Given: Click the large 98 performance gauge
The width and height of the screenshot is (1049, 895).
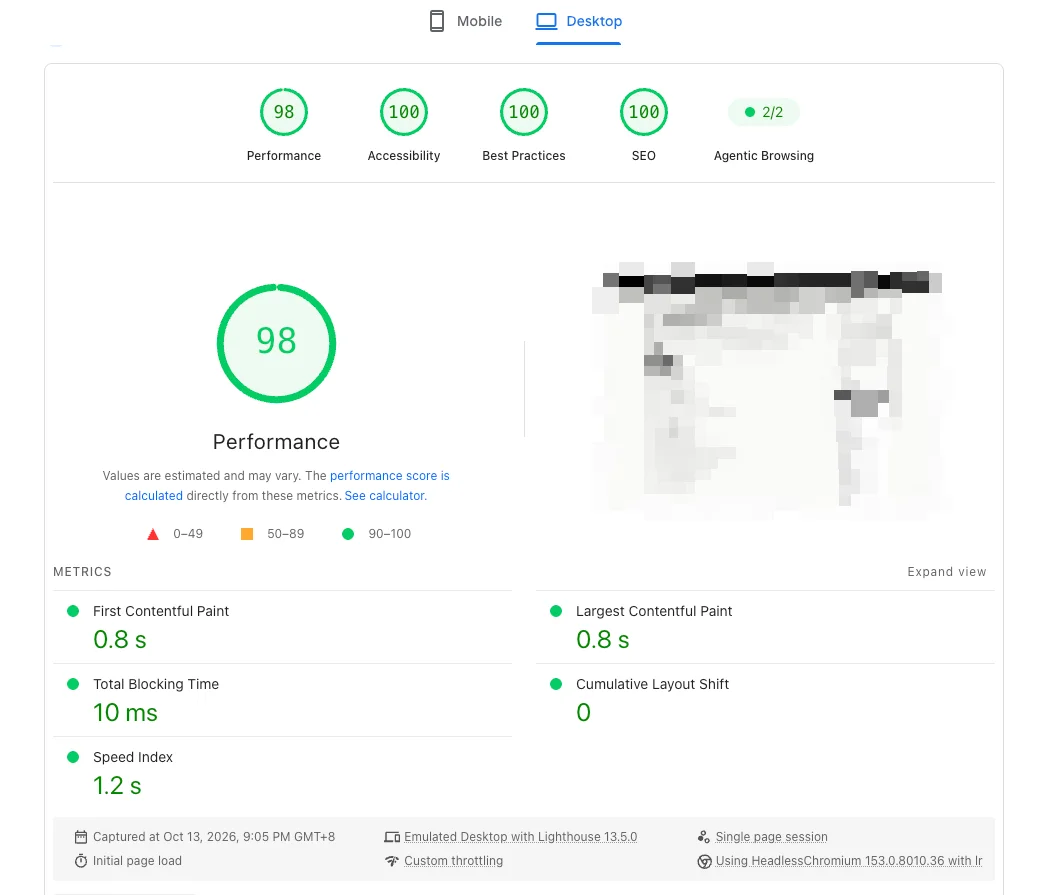Looking at the screenshot, I should click(x=276, y=343).
